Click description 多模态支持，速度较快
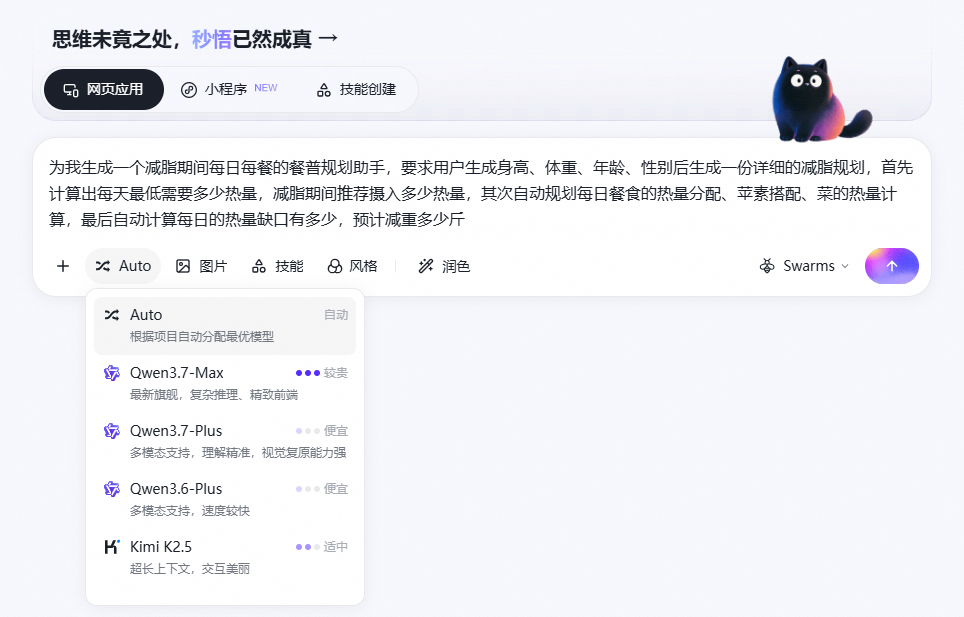Screen dimensions: 964x617 click(x=190, y=511)
